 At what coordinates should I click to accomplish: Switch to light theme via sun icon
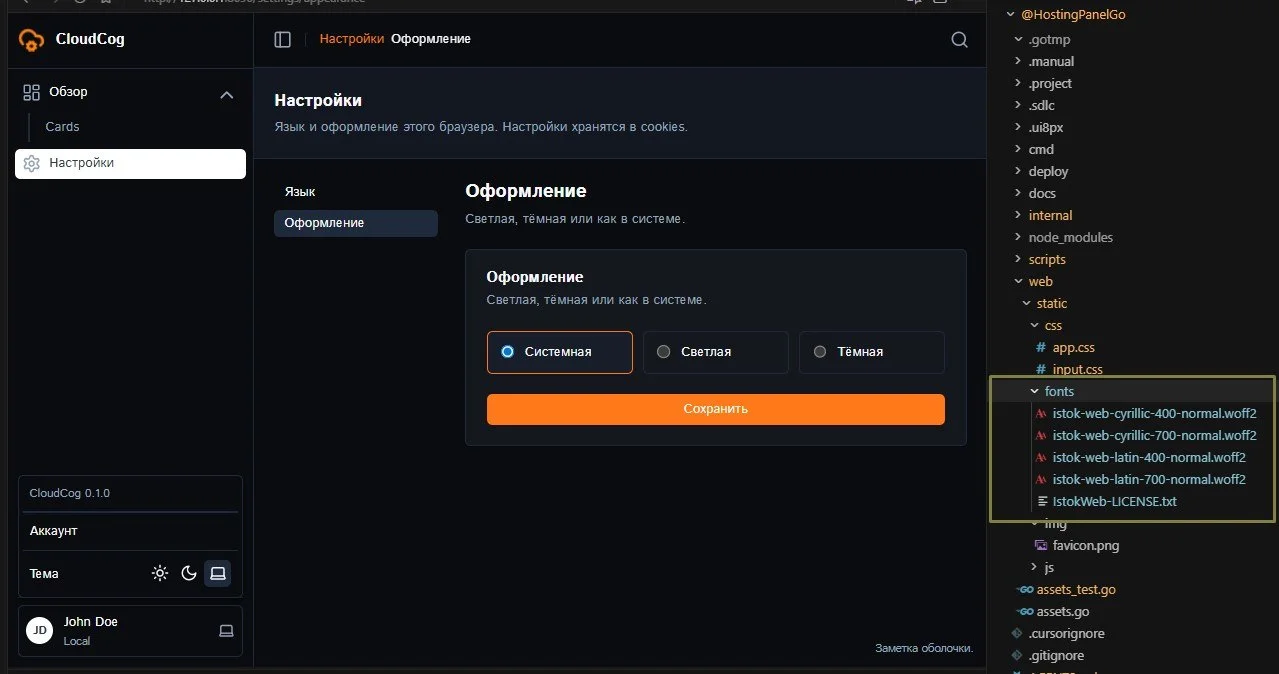[x=160, y=573]
